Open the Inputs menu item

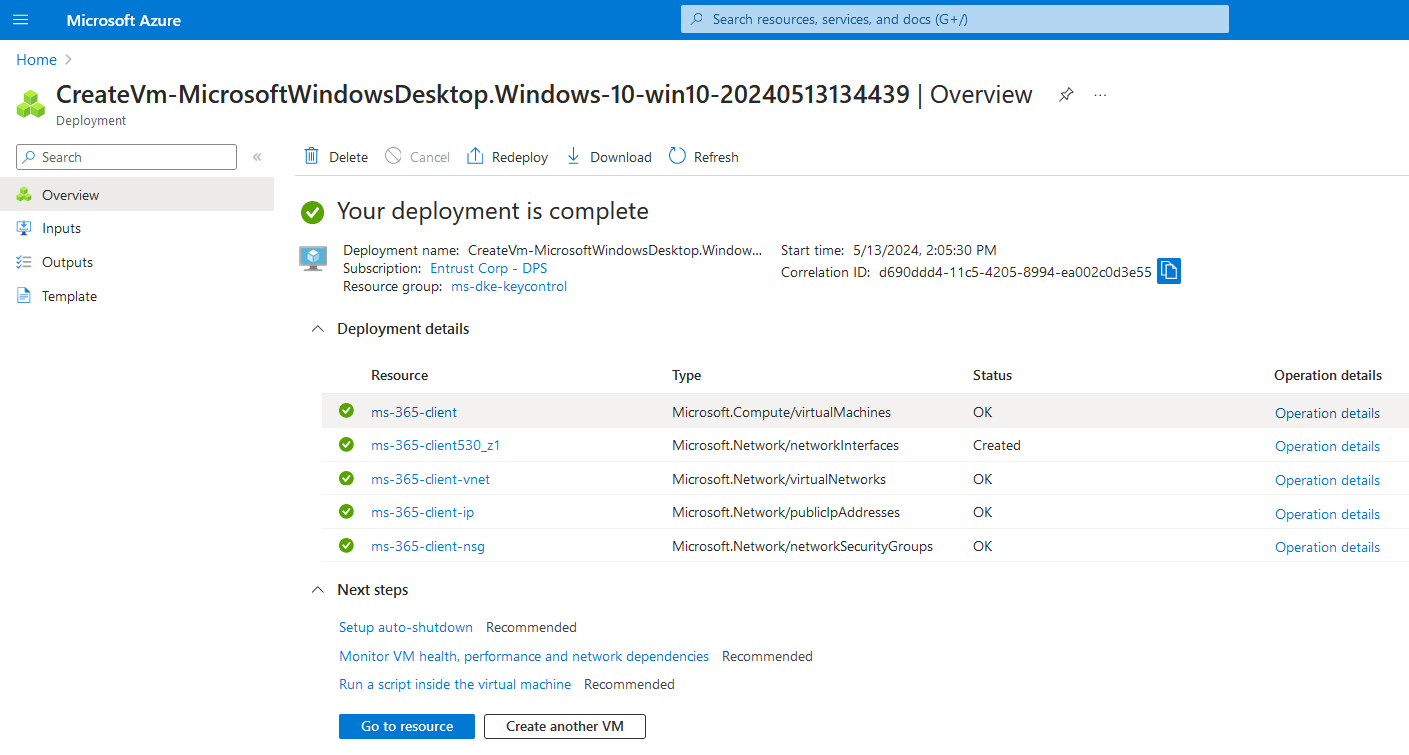(x=137, y=228)
